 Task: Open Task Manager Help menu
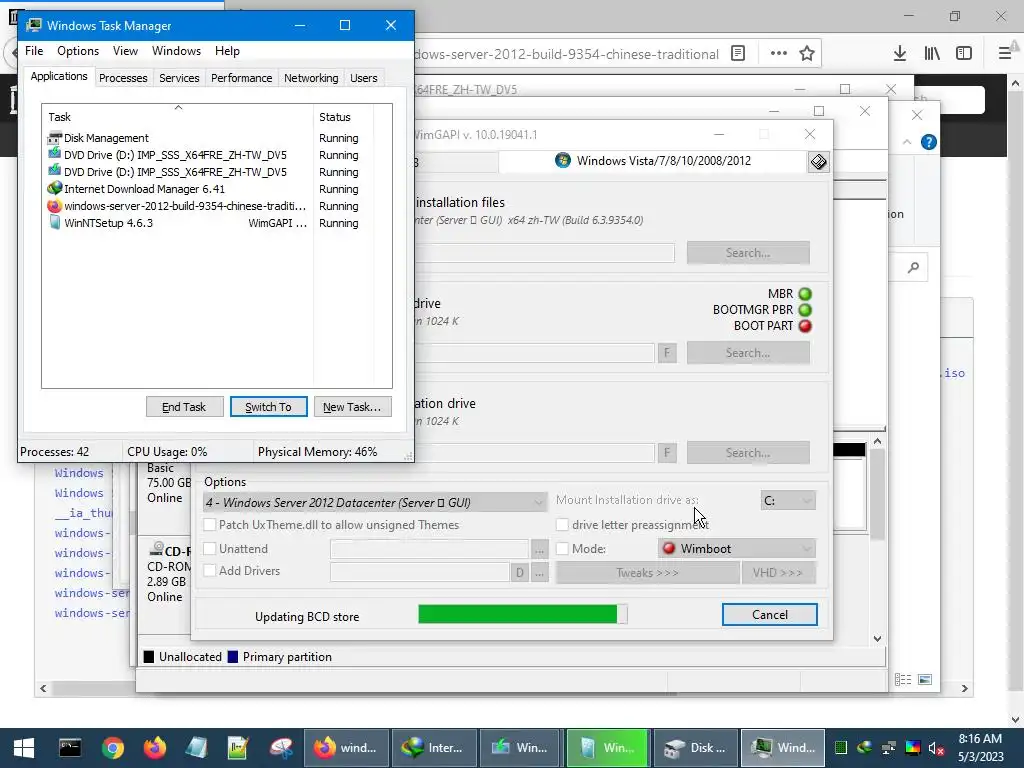[227, 51]
